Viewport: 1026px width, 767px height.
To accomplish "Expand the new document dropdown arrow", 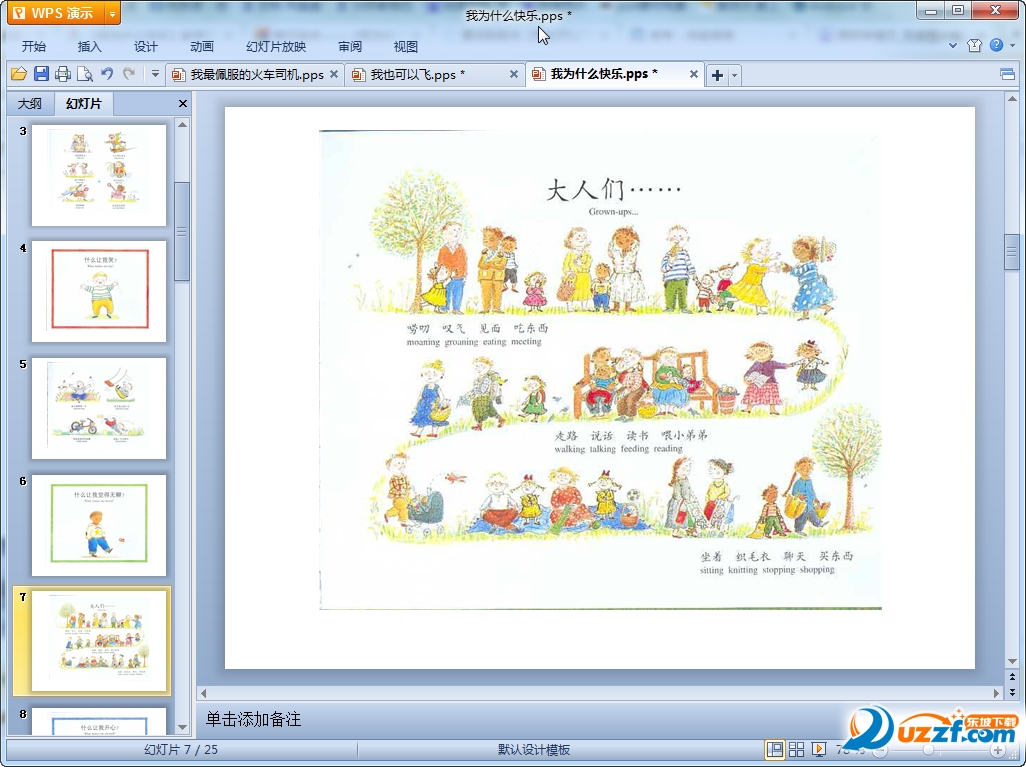I will [734, 75].
